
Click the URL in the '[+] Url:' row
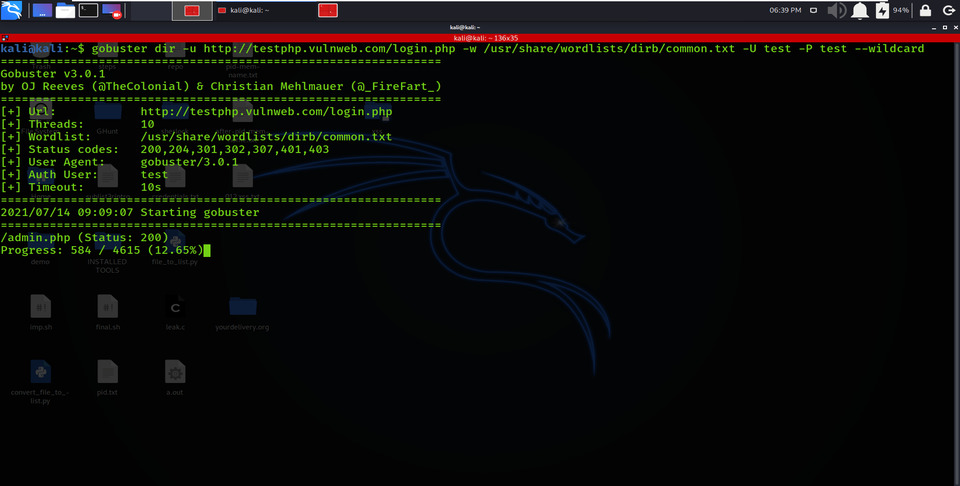266,112
